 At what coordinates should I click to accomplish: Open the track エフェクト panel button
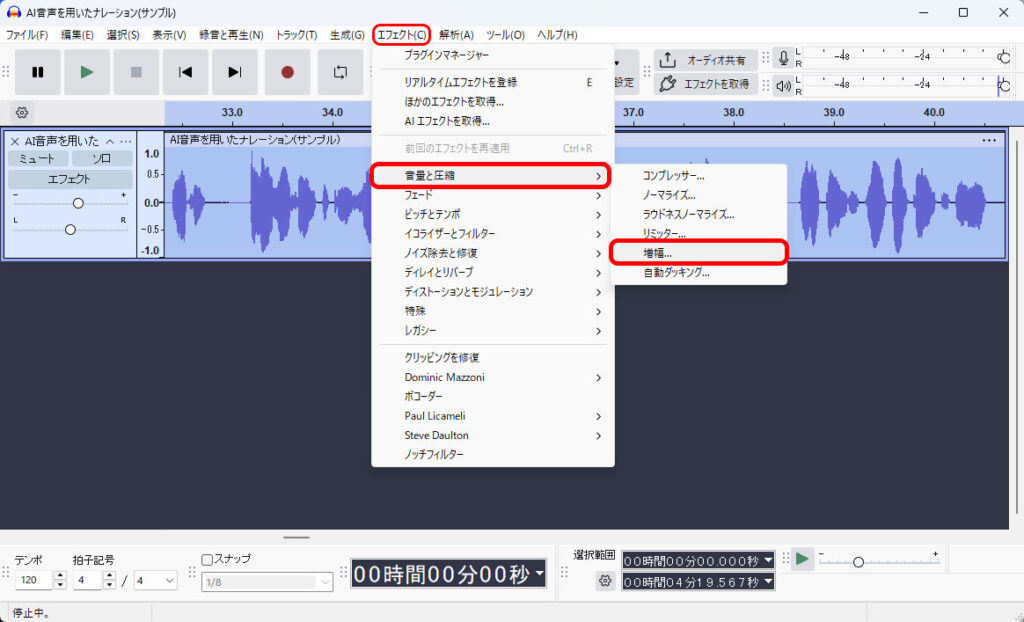[70, 179]
